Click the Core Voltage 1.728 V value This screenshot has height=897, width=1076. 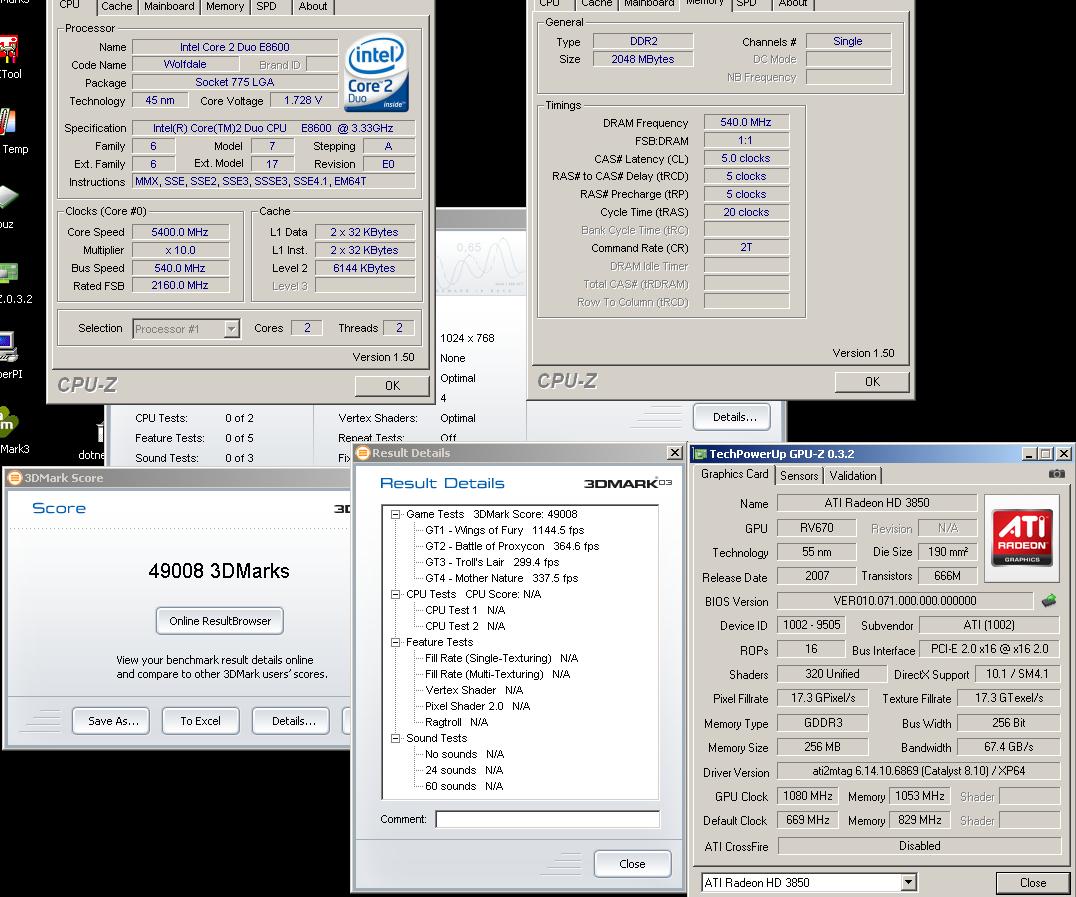pos(303,100)
